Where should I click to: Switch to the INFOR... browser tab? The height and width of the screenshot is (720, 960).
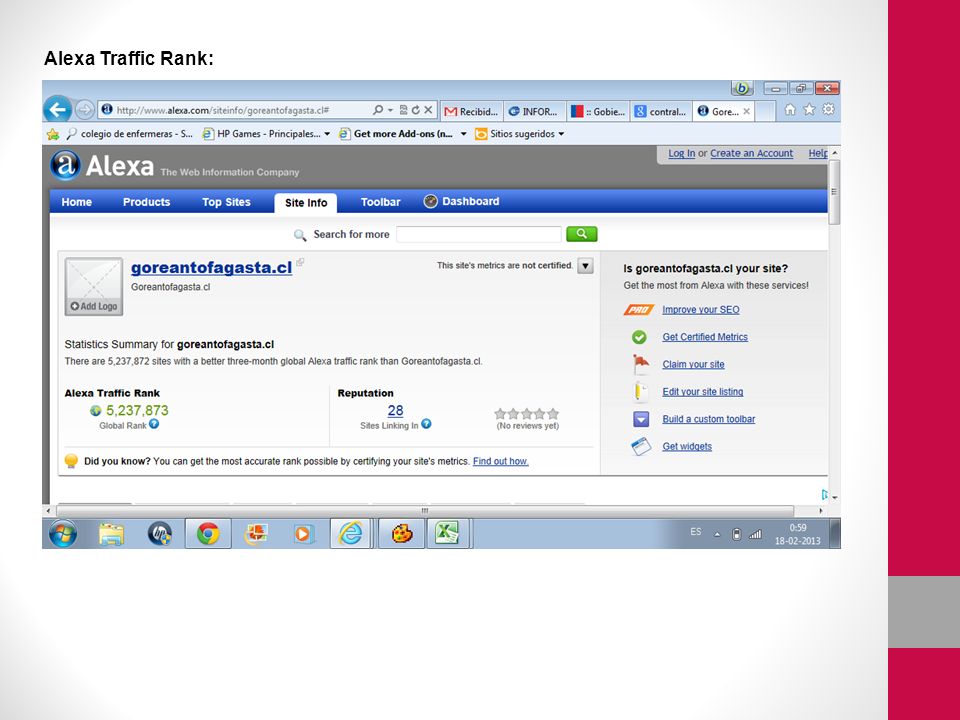534,111
